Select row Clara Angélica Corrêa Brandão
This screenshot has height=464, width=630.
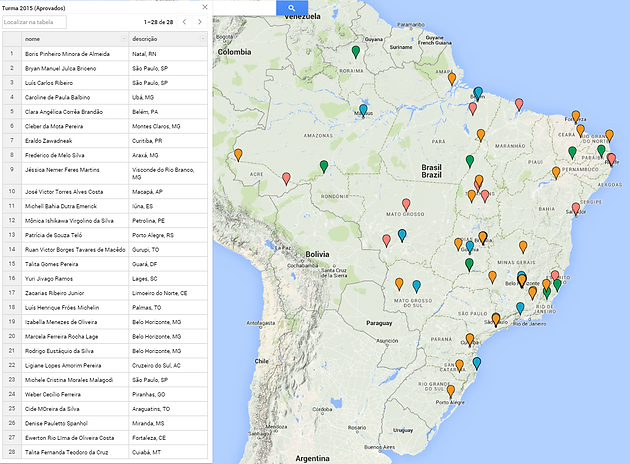coord(105,112)
